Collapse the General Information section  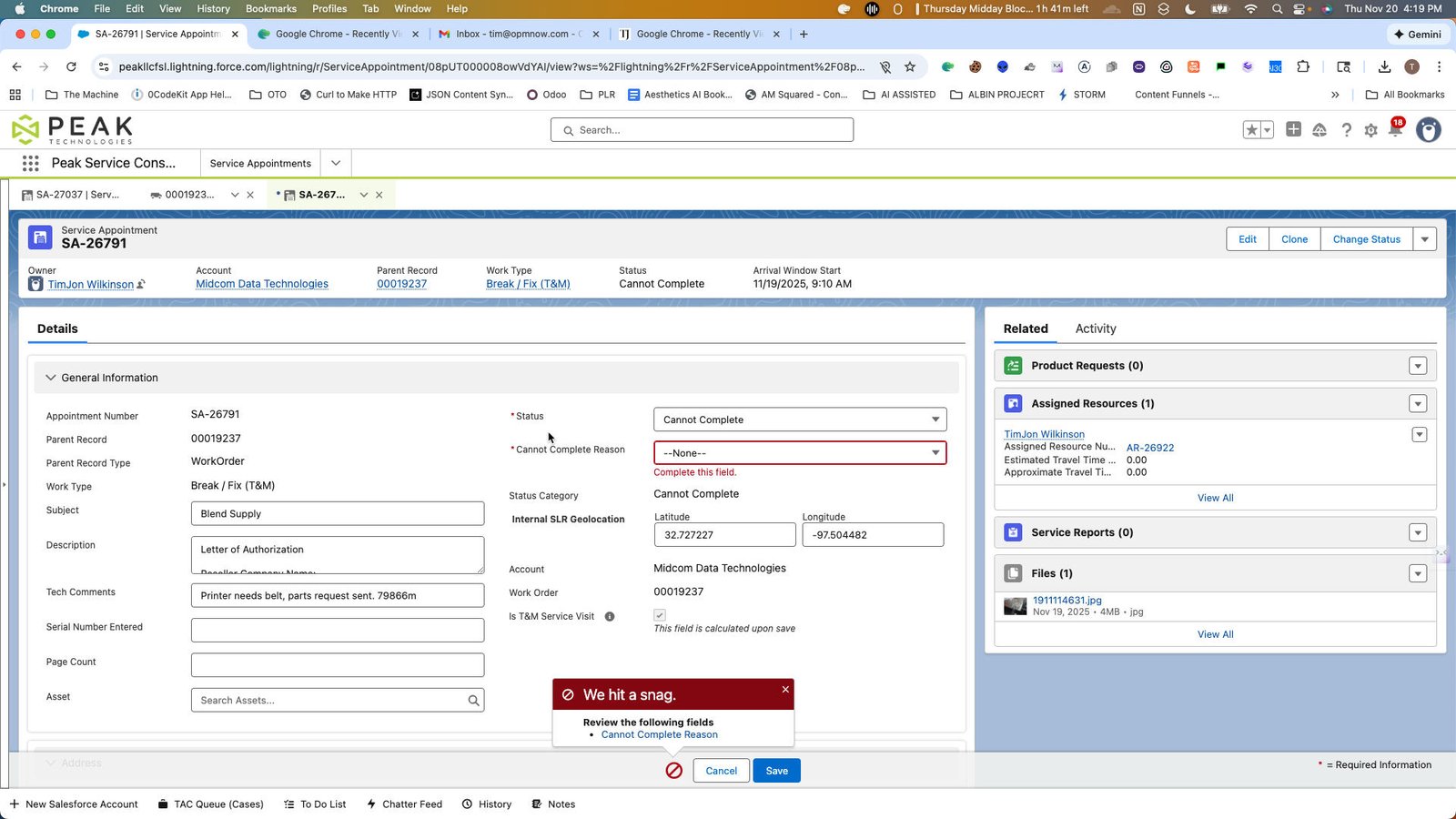tap(51, 378)
